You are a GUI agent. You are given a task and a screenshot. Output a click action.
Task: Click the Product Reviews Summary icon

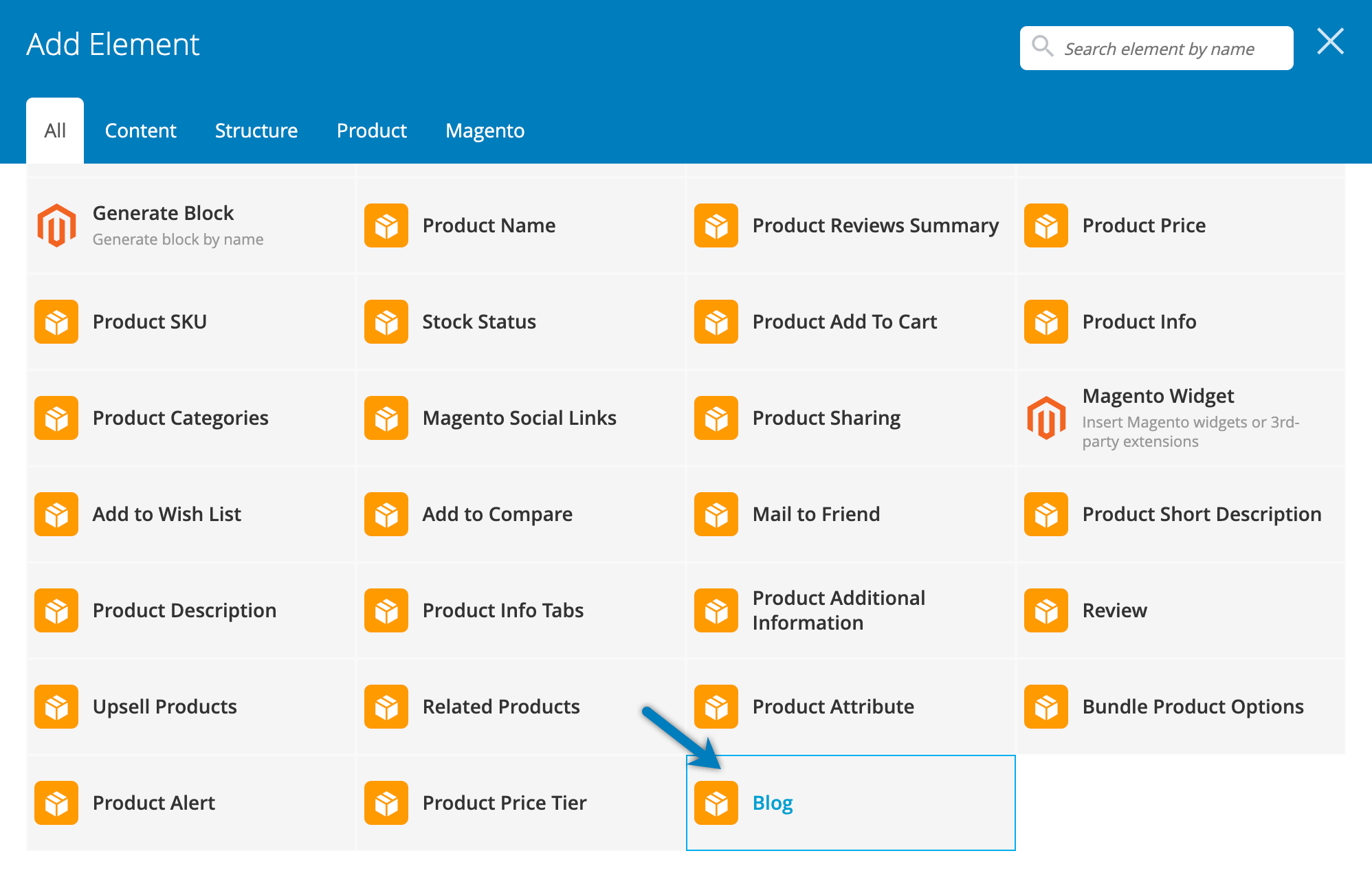coord(716,225)
